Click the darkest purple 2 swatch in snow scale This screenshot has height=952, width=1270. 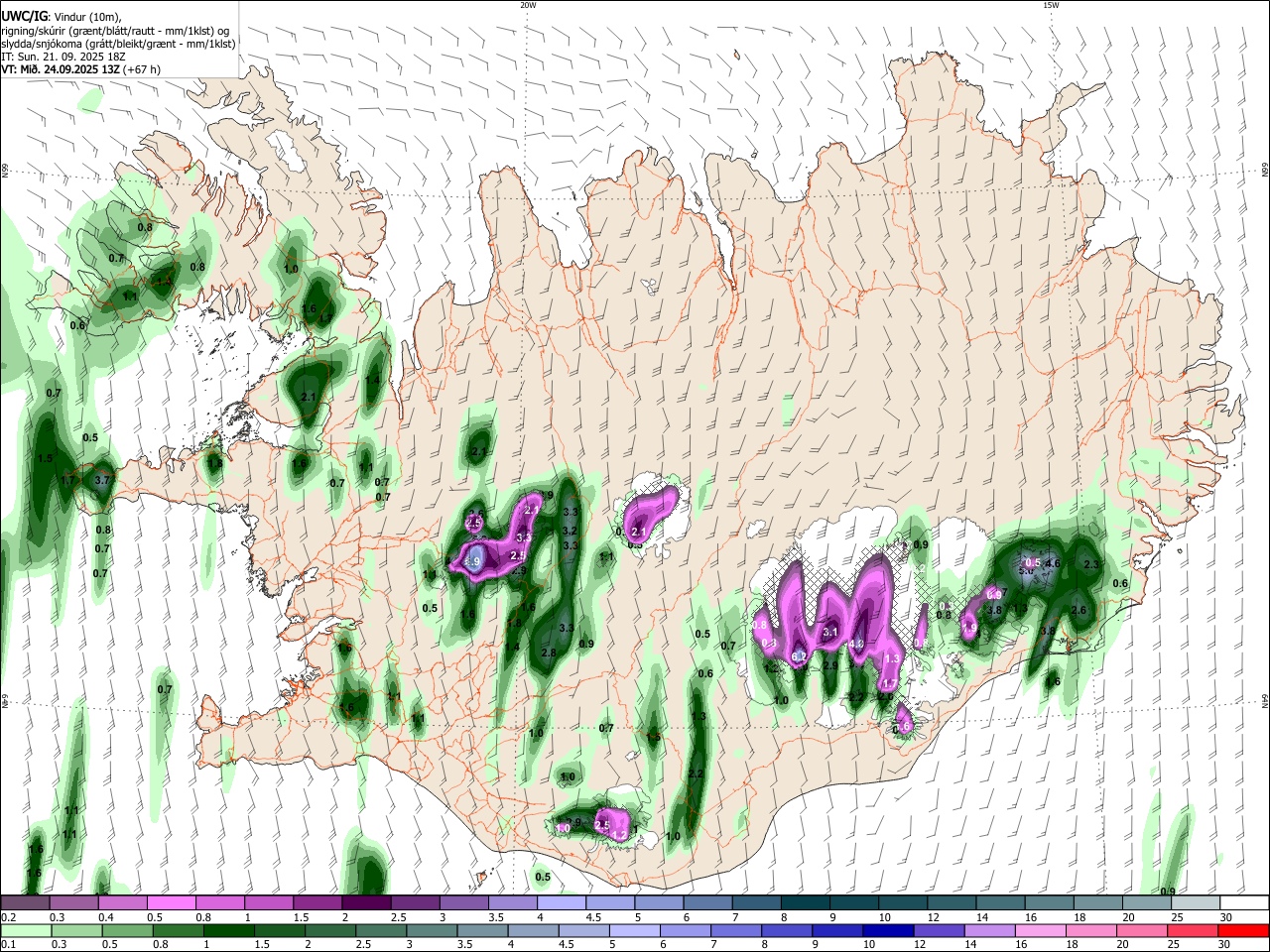point(366,903)
